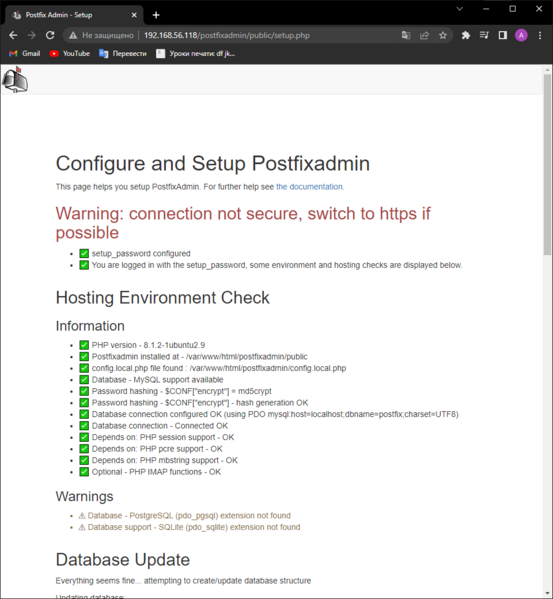Click green check beside config.local.php file found
The image size is (553, 599).
[x=84, y=368]
